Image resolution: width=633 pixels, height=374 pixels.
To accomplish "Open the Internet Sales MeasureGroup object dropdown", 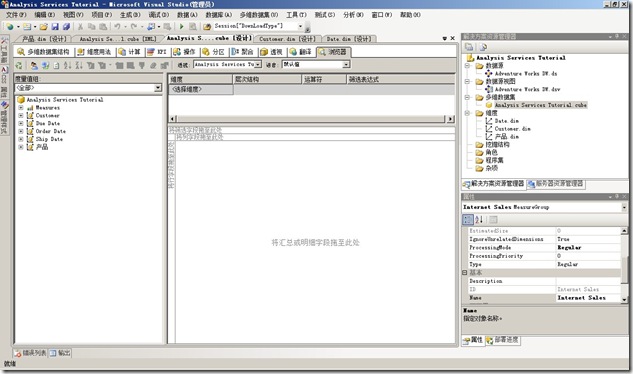I will (x=624, y=207).
